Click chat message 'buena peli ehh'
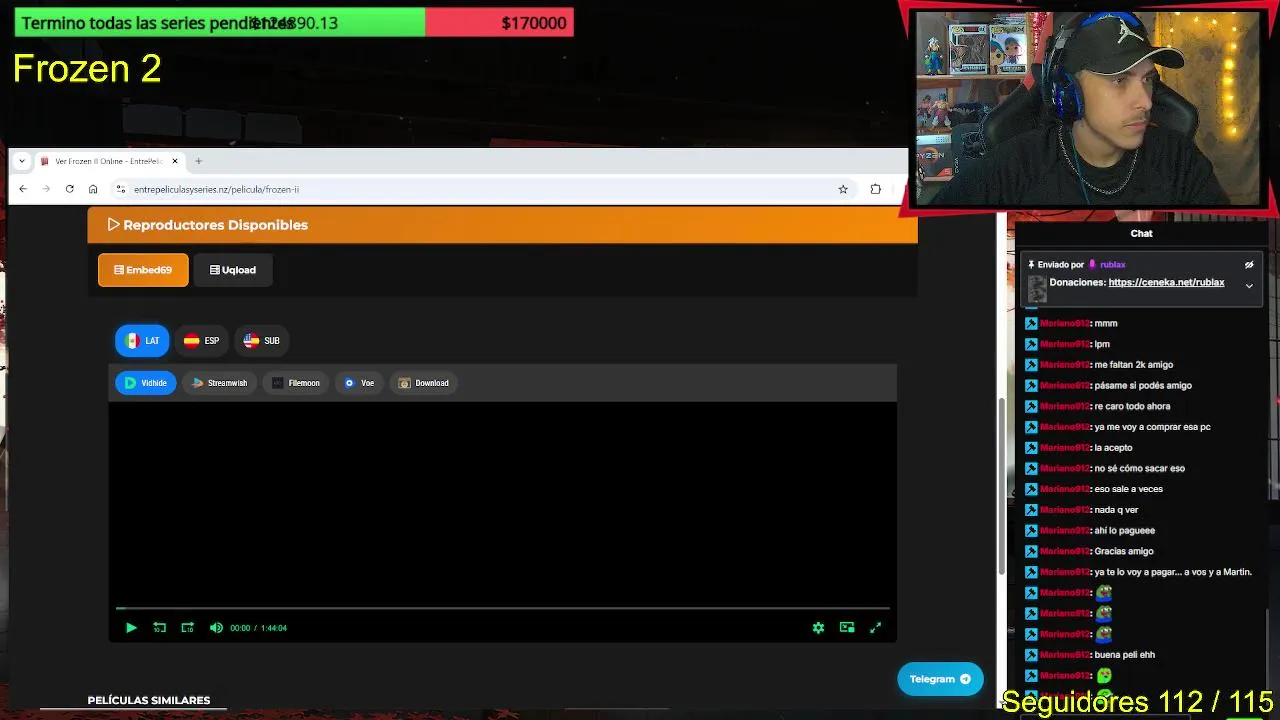This screenshot has height=720, width=1280. coord(1124,655)
